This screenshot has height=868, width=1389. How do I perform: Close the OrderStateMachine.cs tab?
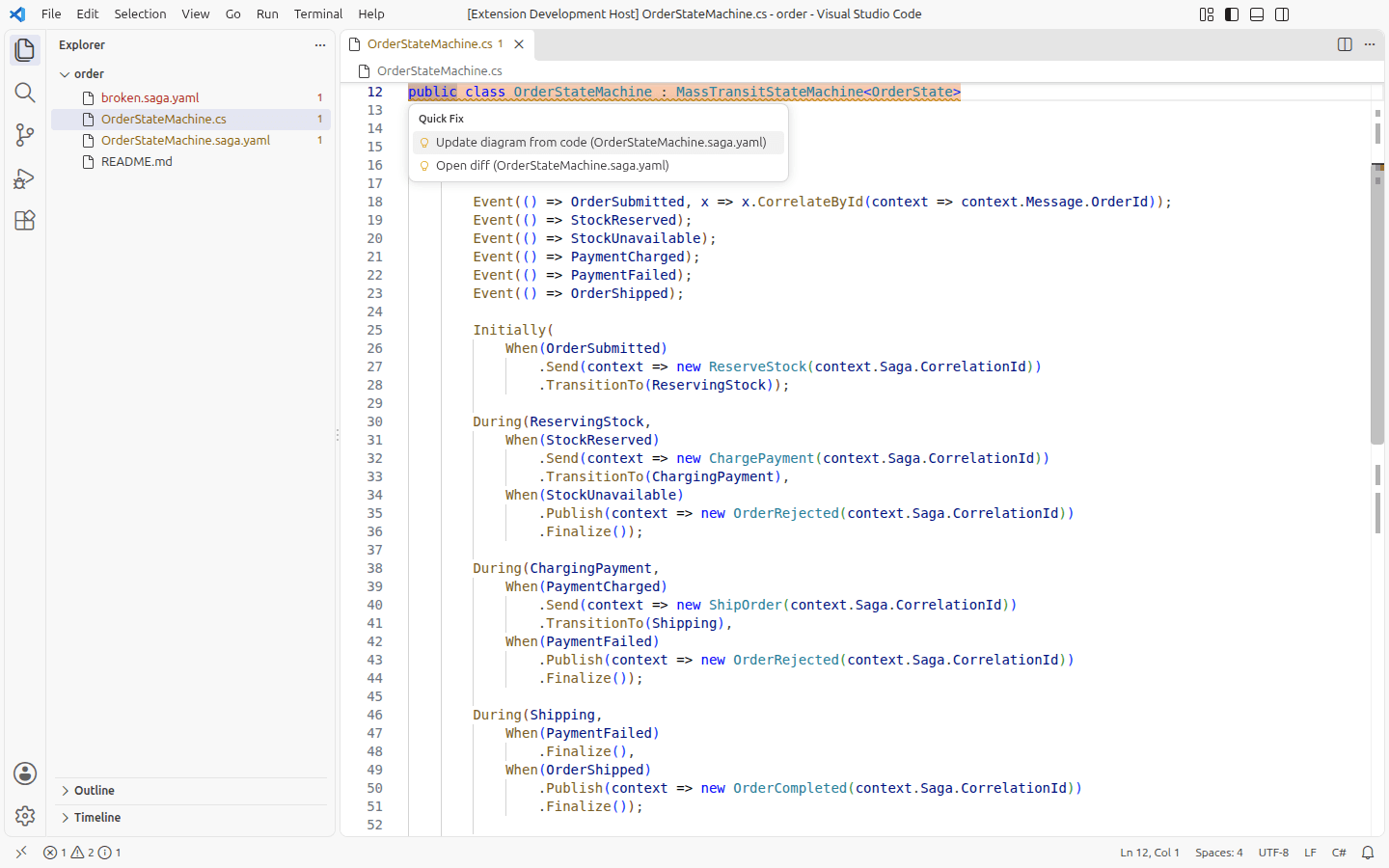coord(519,44)
